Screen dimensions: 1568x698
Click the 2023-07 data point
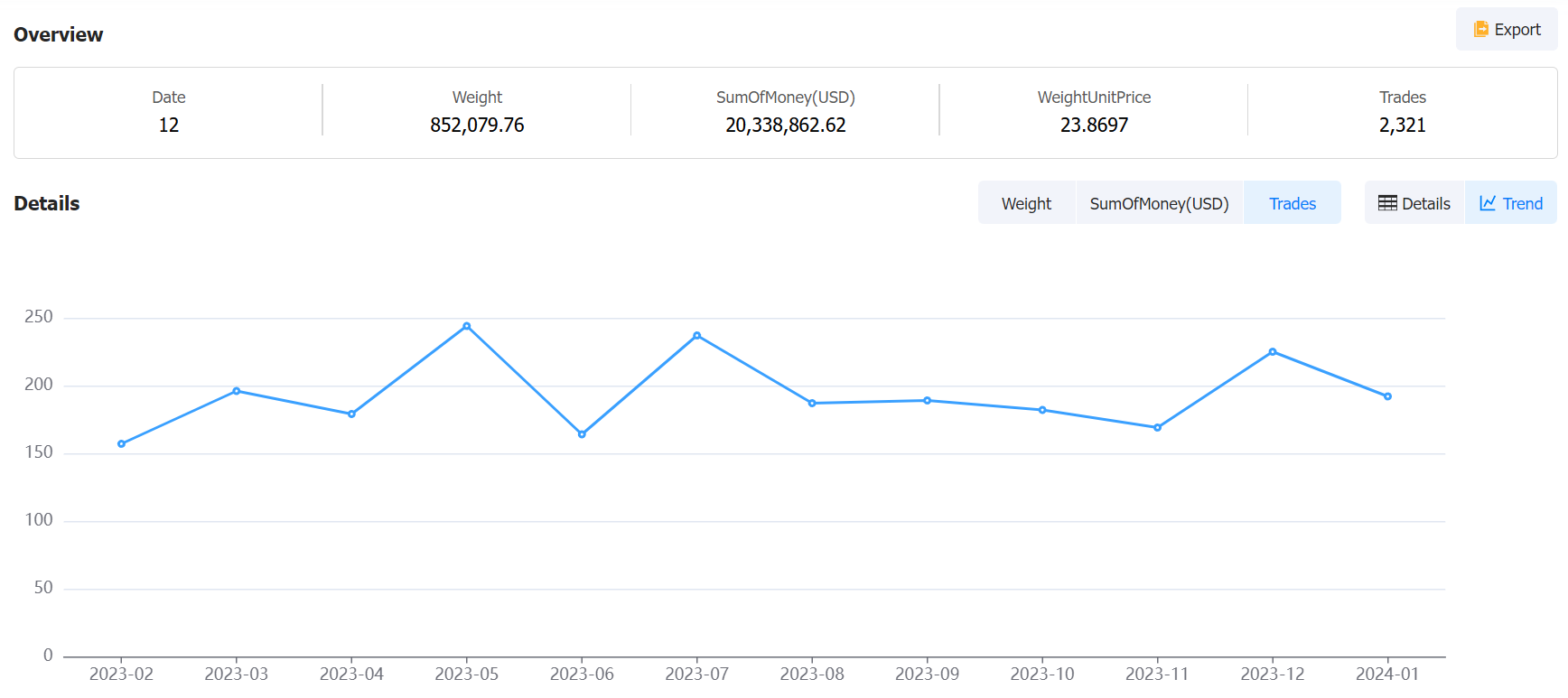point(697,335)
